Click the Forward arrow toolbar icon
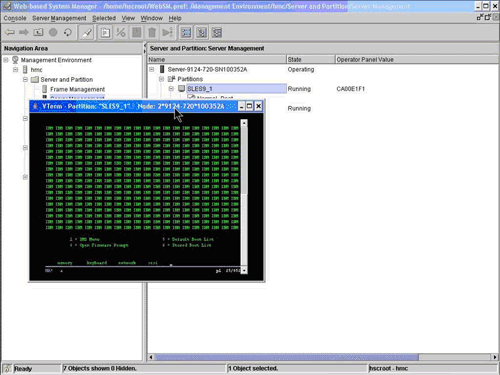500x375 pixels. pos(24,32)
